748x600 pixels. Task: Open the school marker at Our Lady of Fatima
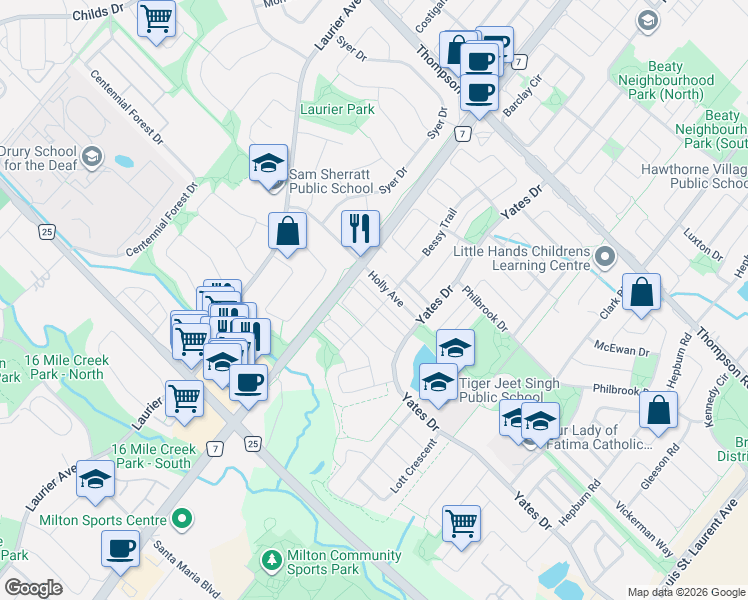540,422
